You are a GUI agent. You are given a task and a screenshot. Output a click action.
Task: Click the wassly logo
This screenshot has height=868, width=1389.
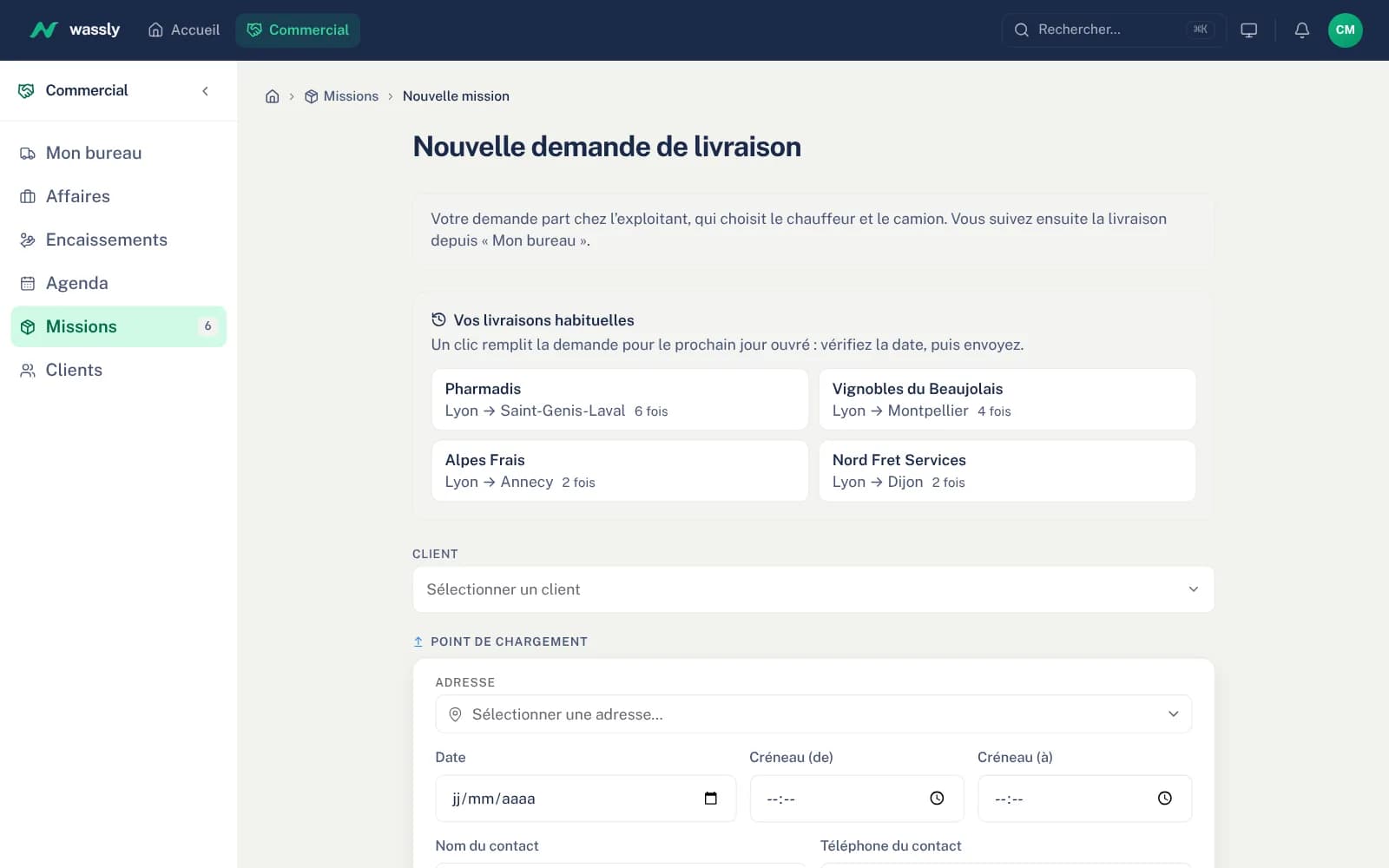tap(75, 30)
